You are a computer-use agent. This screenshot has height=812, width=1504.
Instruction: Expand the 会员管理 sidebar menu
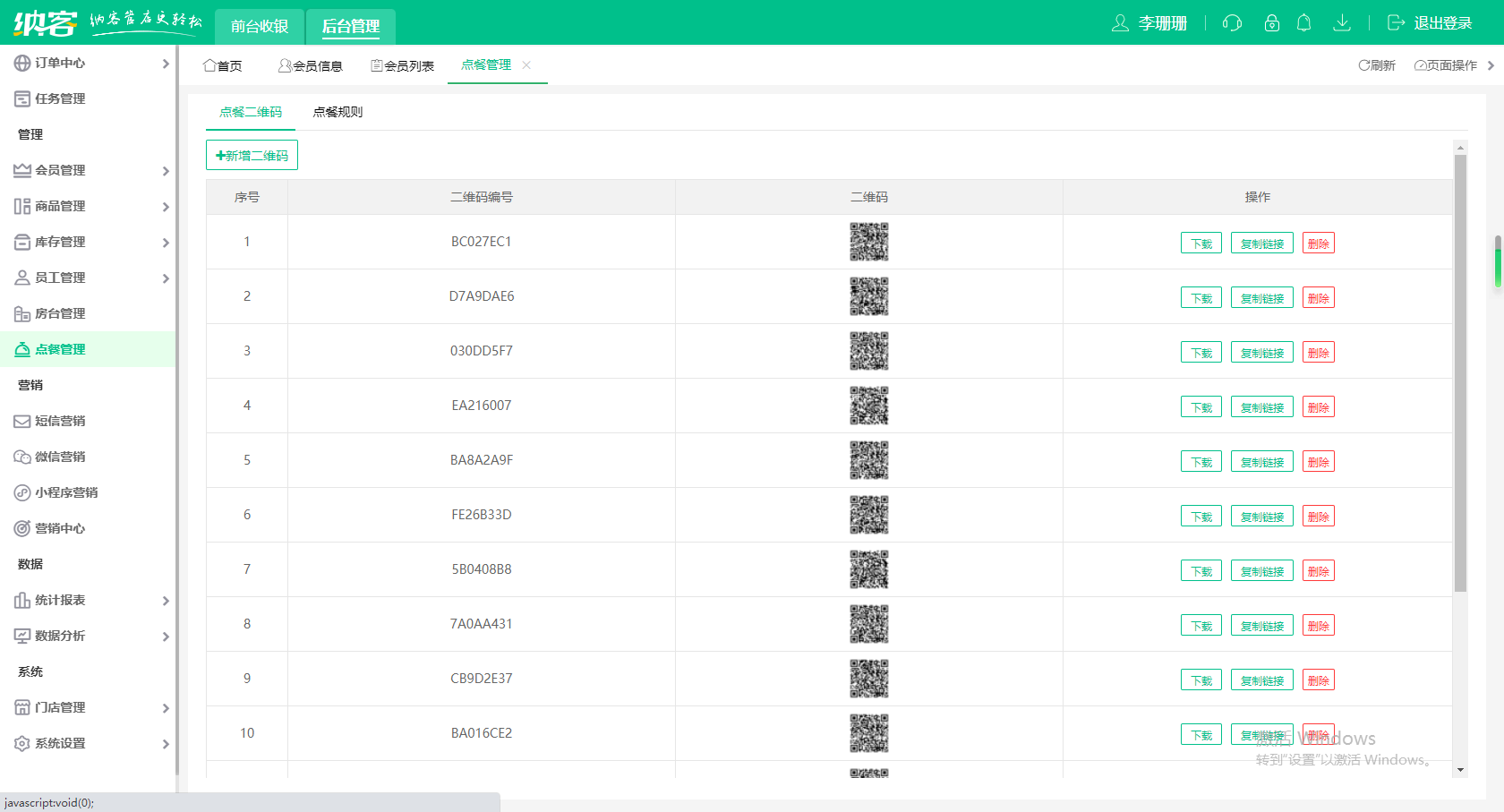pyautogui.click(x=90, y=170)
